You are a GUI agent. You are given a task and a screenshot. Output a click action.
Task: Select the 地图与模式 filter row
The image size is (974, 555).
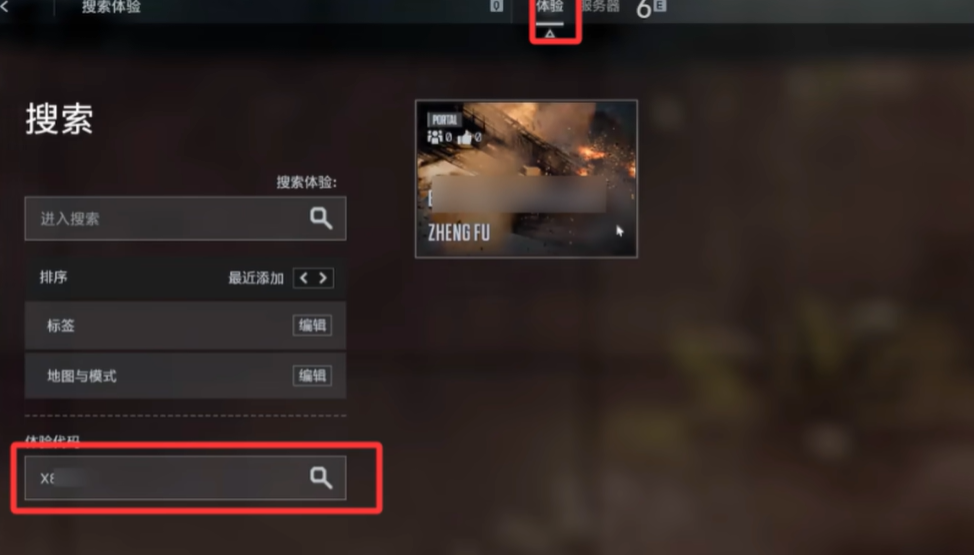point(185,375)
